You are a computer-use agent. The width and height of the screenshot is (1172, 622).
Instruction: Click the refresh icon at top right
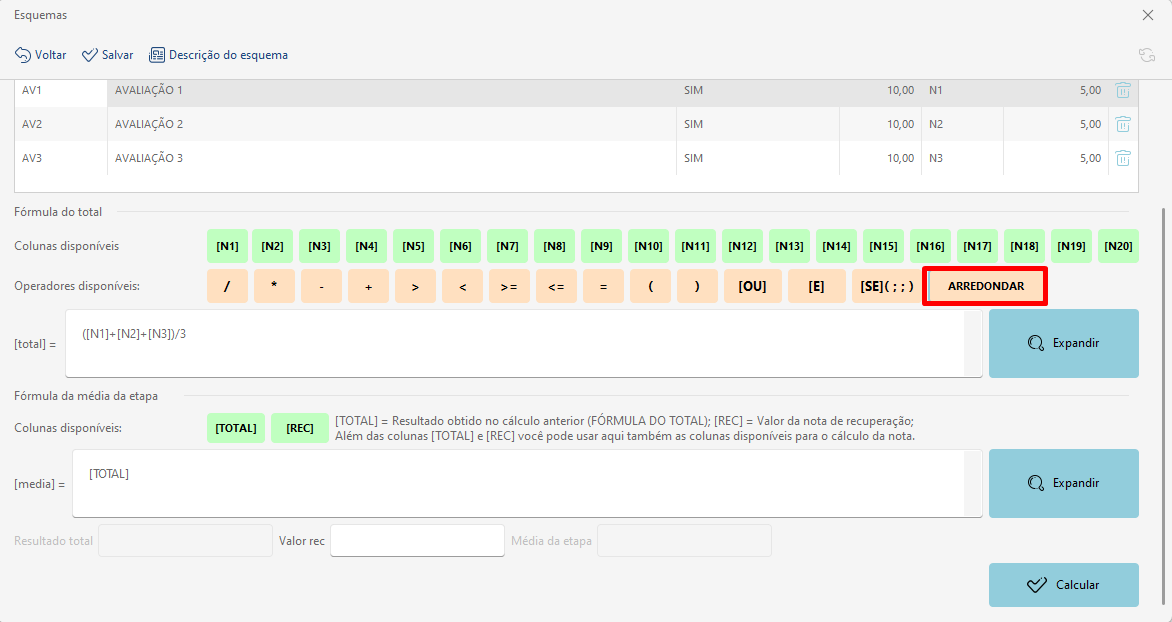1146,55
